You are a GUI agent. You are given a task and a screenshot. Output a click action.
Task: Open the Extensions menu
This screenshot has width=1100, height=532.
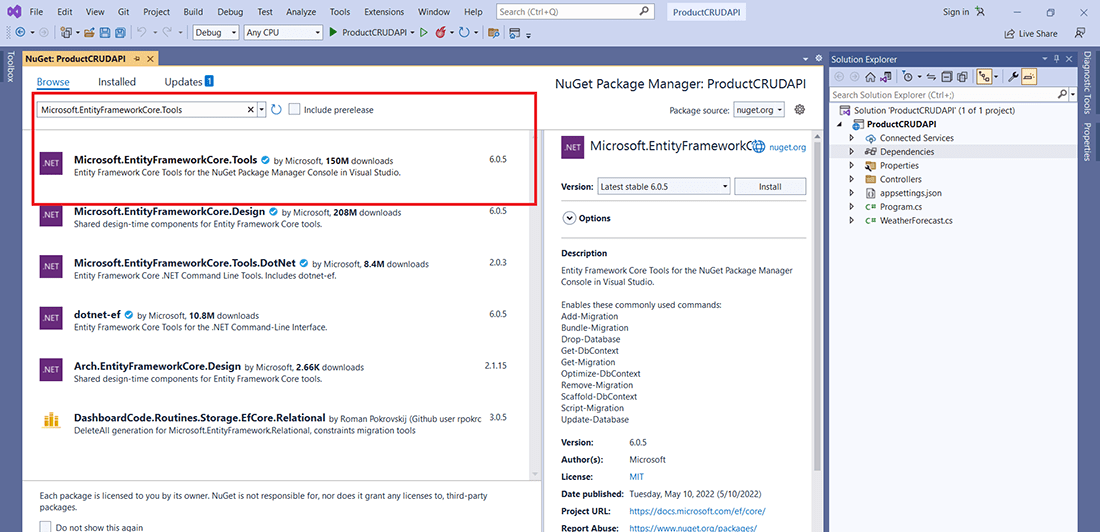[x=385, y=12]
